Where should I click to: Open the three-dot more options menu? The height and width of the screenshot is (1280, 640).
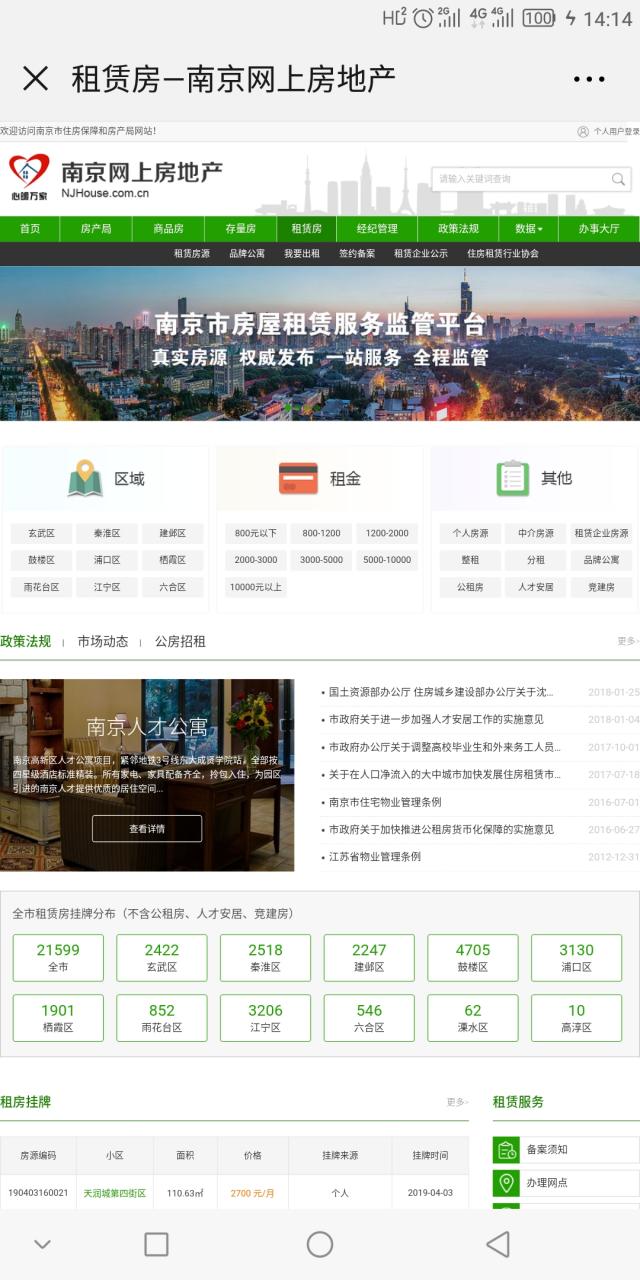(589, 79)
